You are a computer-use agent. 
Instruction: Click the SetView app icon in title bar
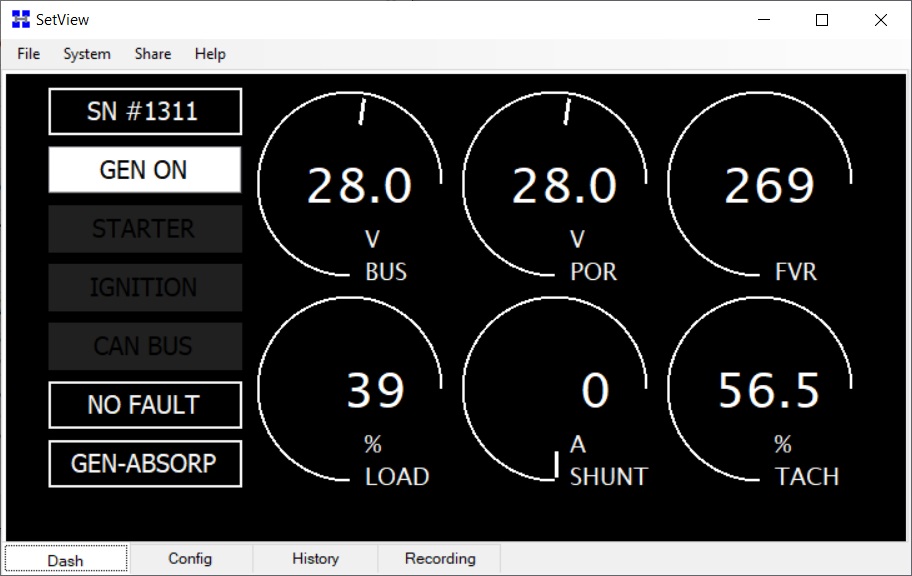(21, 19)
